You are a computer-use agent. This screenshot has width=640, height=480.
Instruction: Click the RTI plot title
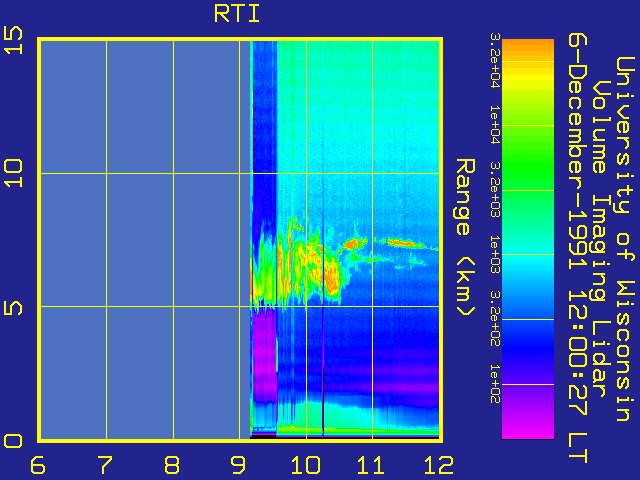tap(237, 14)
